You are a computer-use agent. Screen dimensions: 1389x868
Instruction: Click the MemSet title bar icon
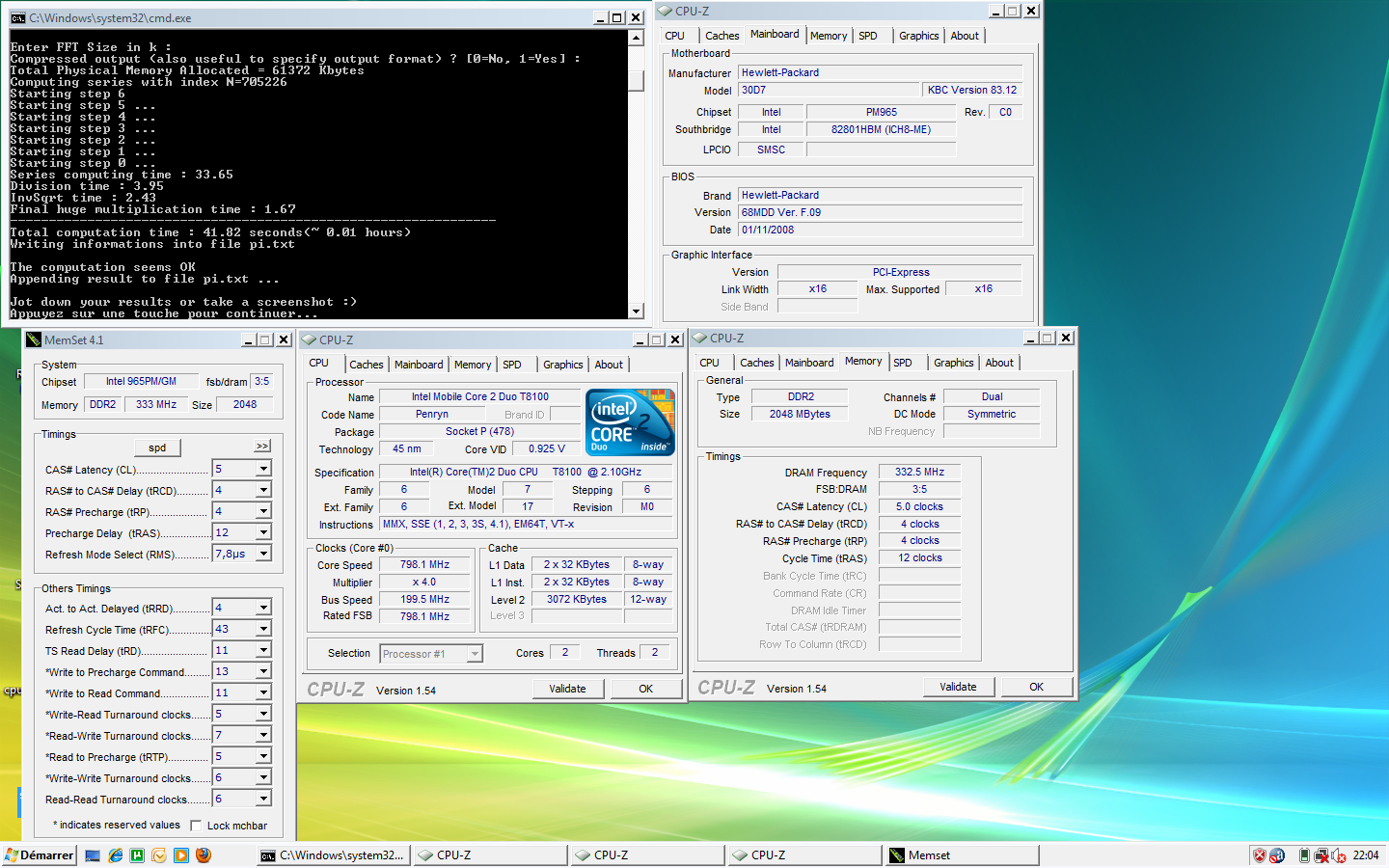pyautogui.click(x=35, y=340)
